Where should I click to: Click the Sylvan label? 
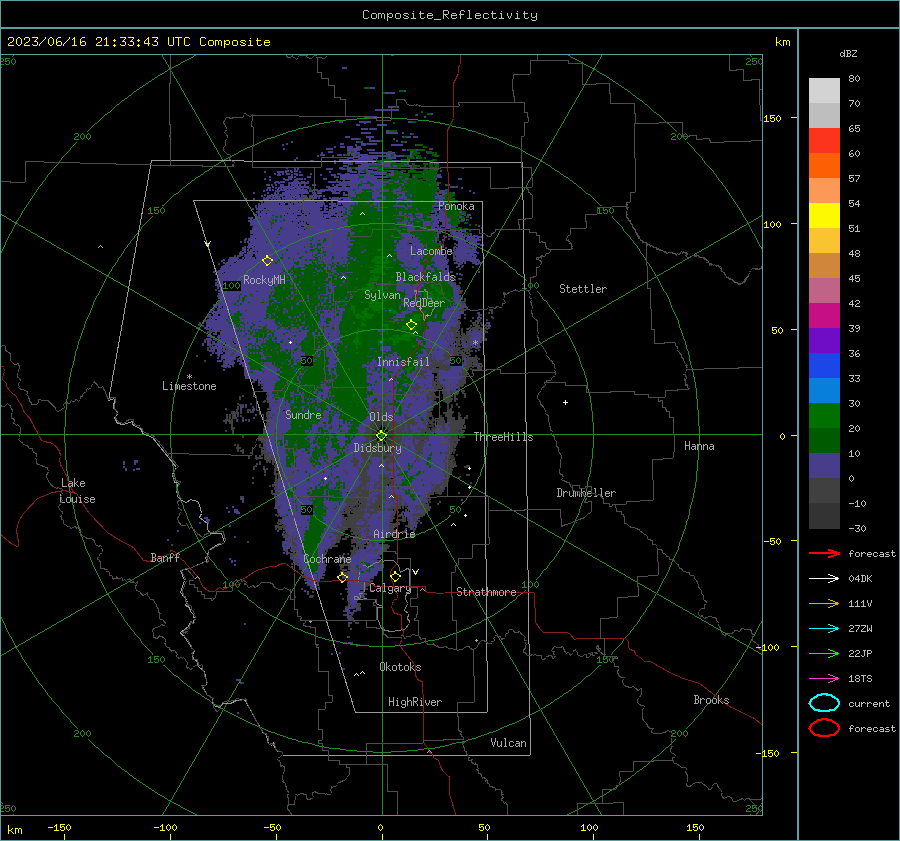(x=382, y=295)
